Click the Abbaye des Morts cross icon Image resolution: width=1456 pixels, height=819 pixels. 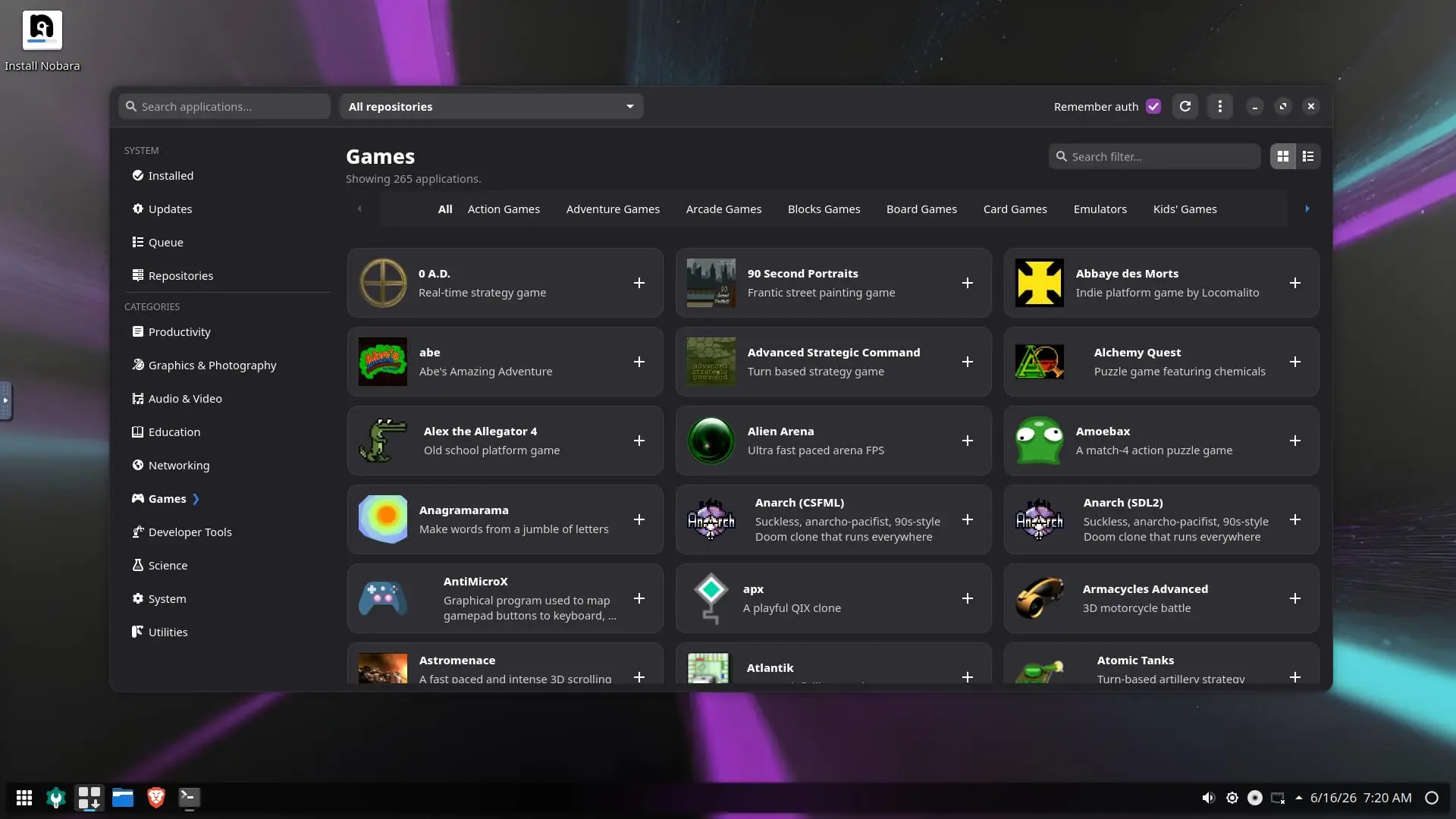pyautogui.click(x=1039, y=283)
